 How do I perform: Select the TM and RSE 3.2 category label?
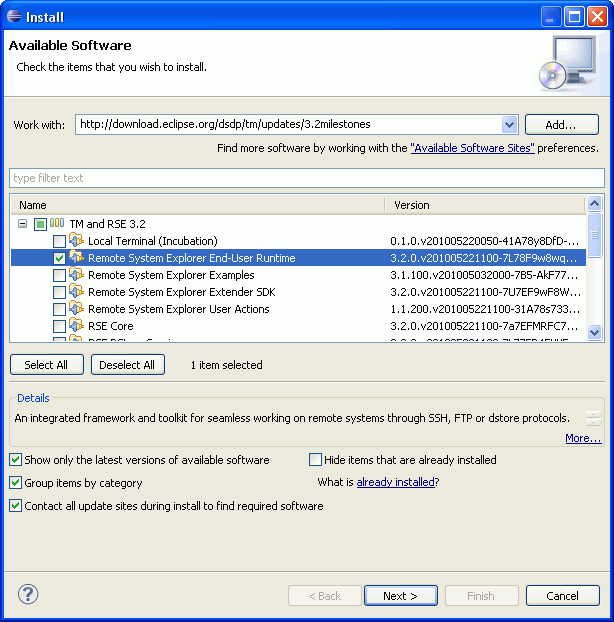[x=107, y=224]
